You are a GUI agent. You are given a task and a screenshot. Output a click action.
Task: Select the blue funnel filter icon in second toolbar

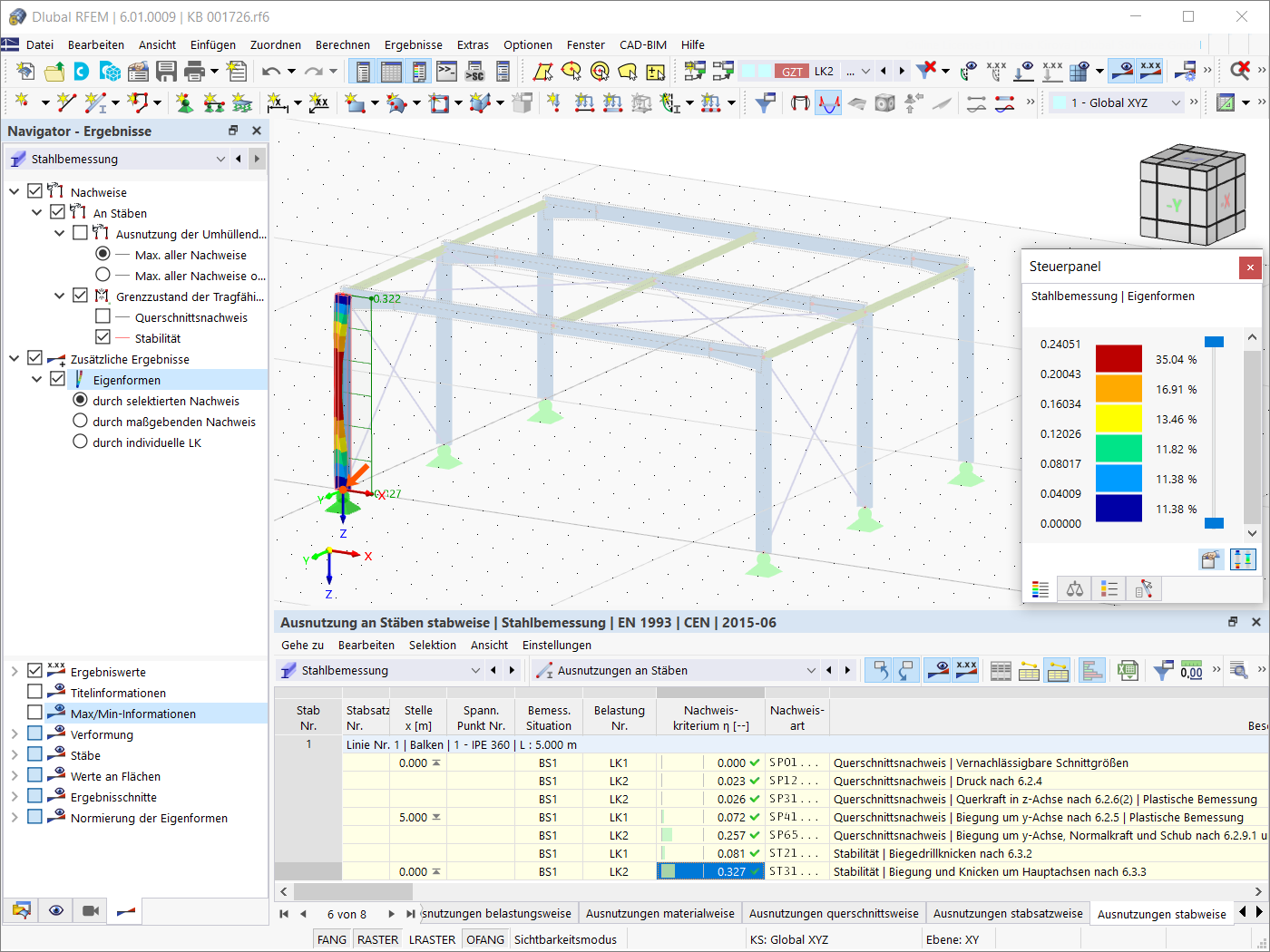765,102
